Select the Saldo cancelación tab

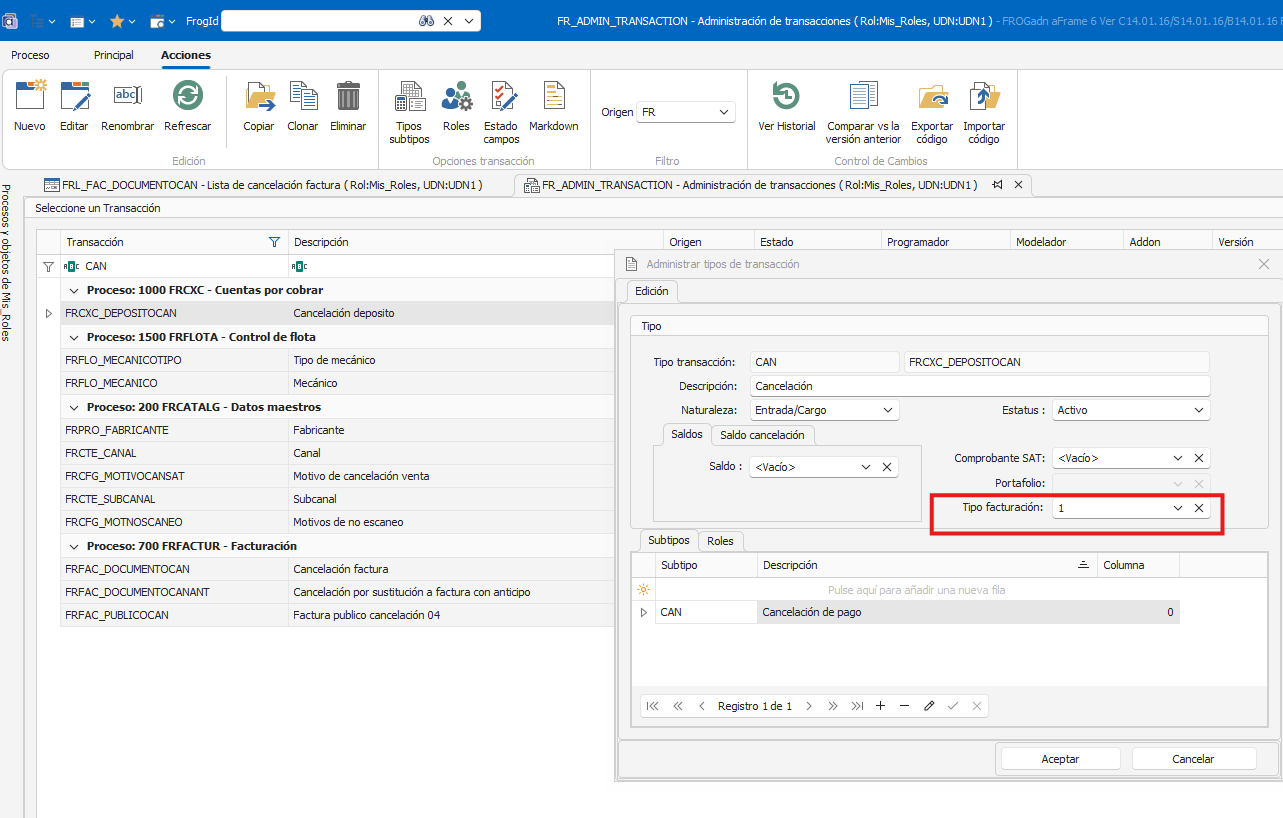click(762, 435)
